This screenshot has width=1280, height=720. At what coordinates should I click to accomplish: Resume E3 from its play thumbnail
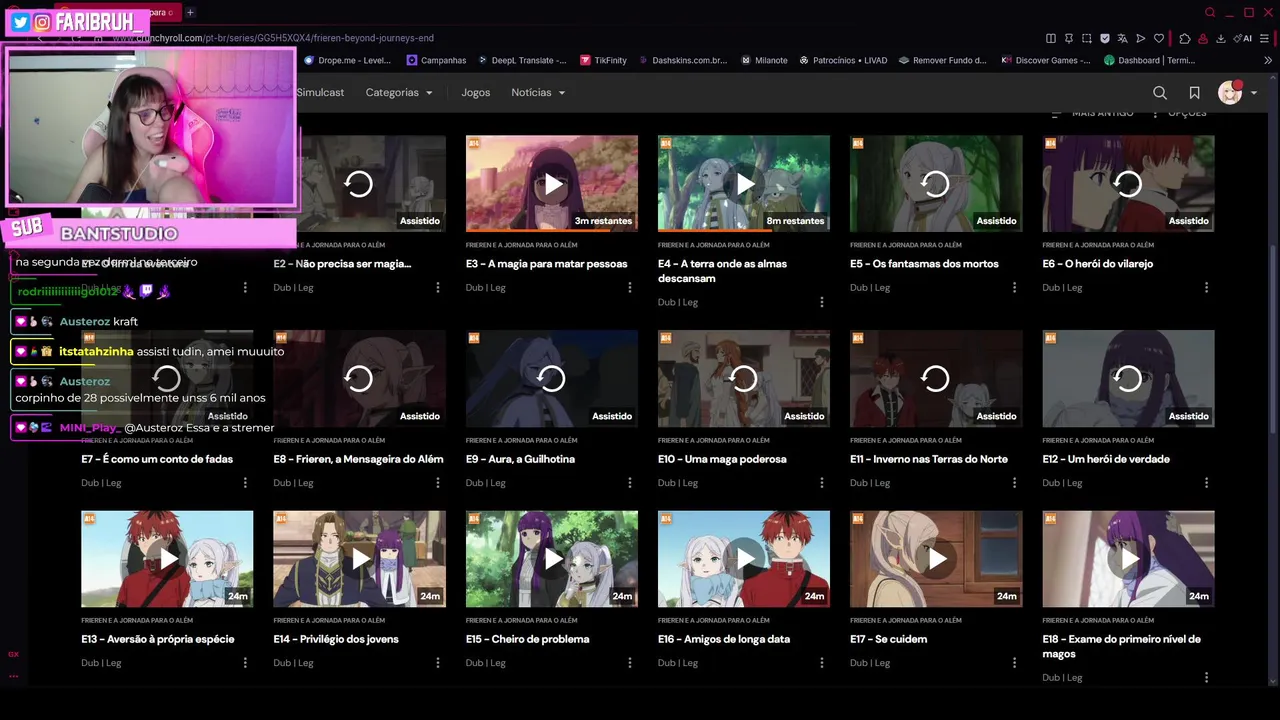(552, 184)
